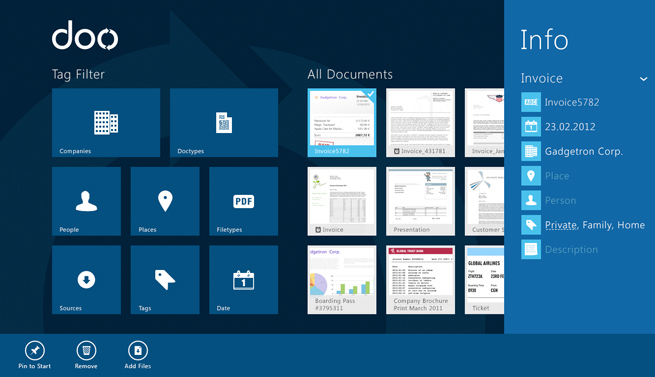
Task: Uncheck the selected Invoice5782 document
Action: click(x=342, y=122)
